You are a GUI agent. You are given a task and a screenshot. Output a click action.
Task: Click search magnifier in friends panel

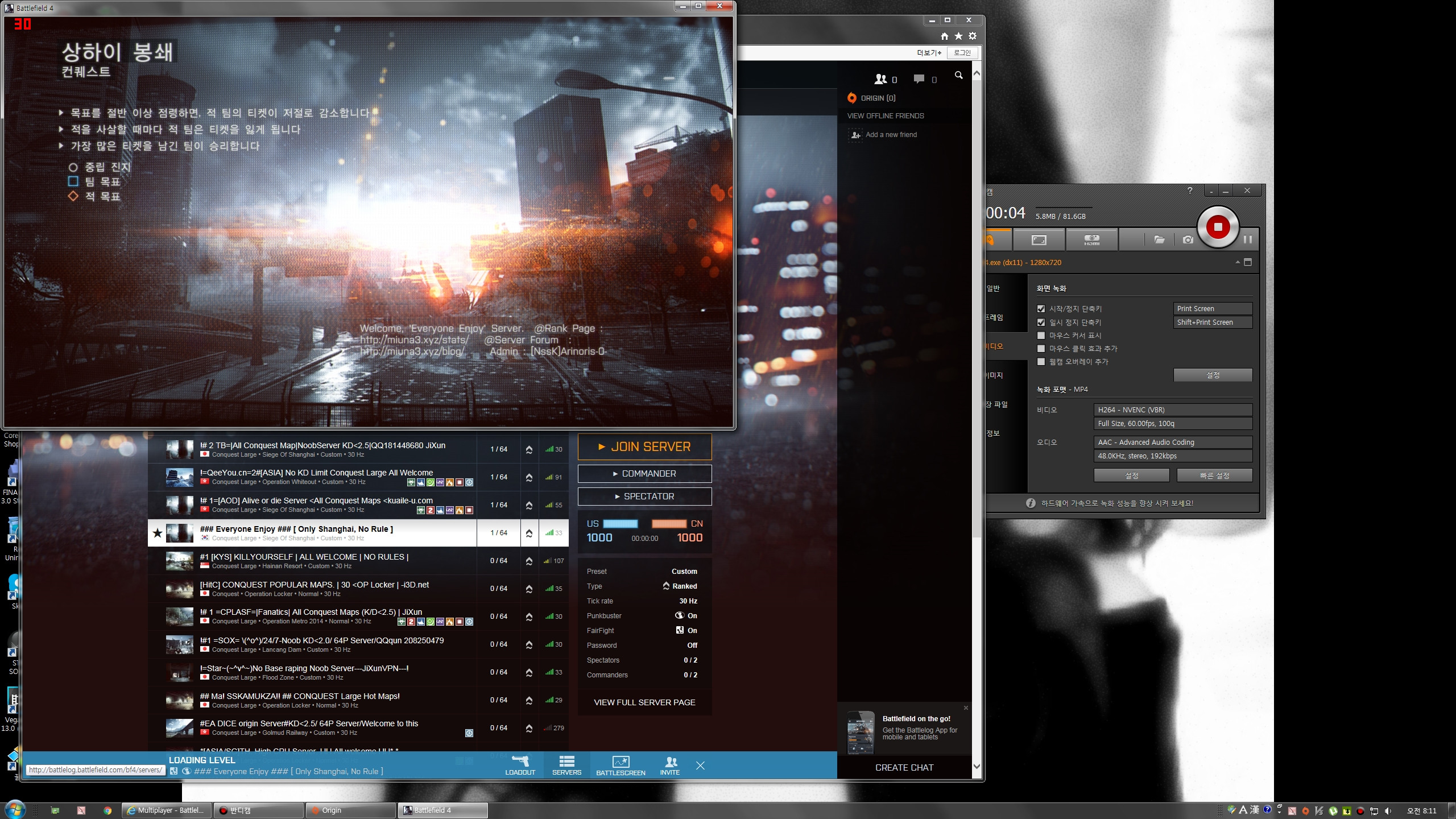958,75
